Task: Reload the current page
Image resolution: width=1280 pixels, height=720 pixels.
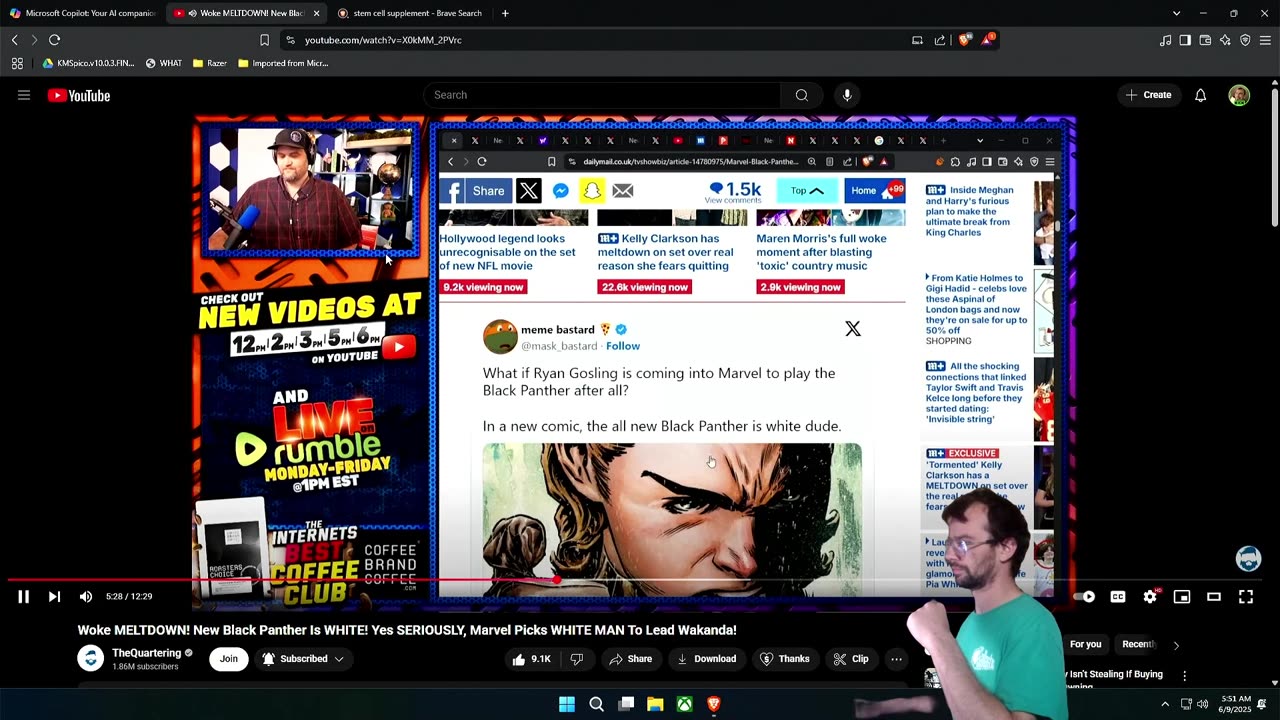Action: (54, 40)
